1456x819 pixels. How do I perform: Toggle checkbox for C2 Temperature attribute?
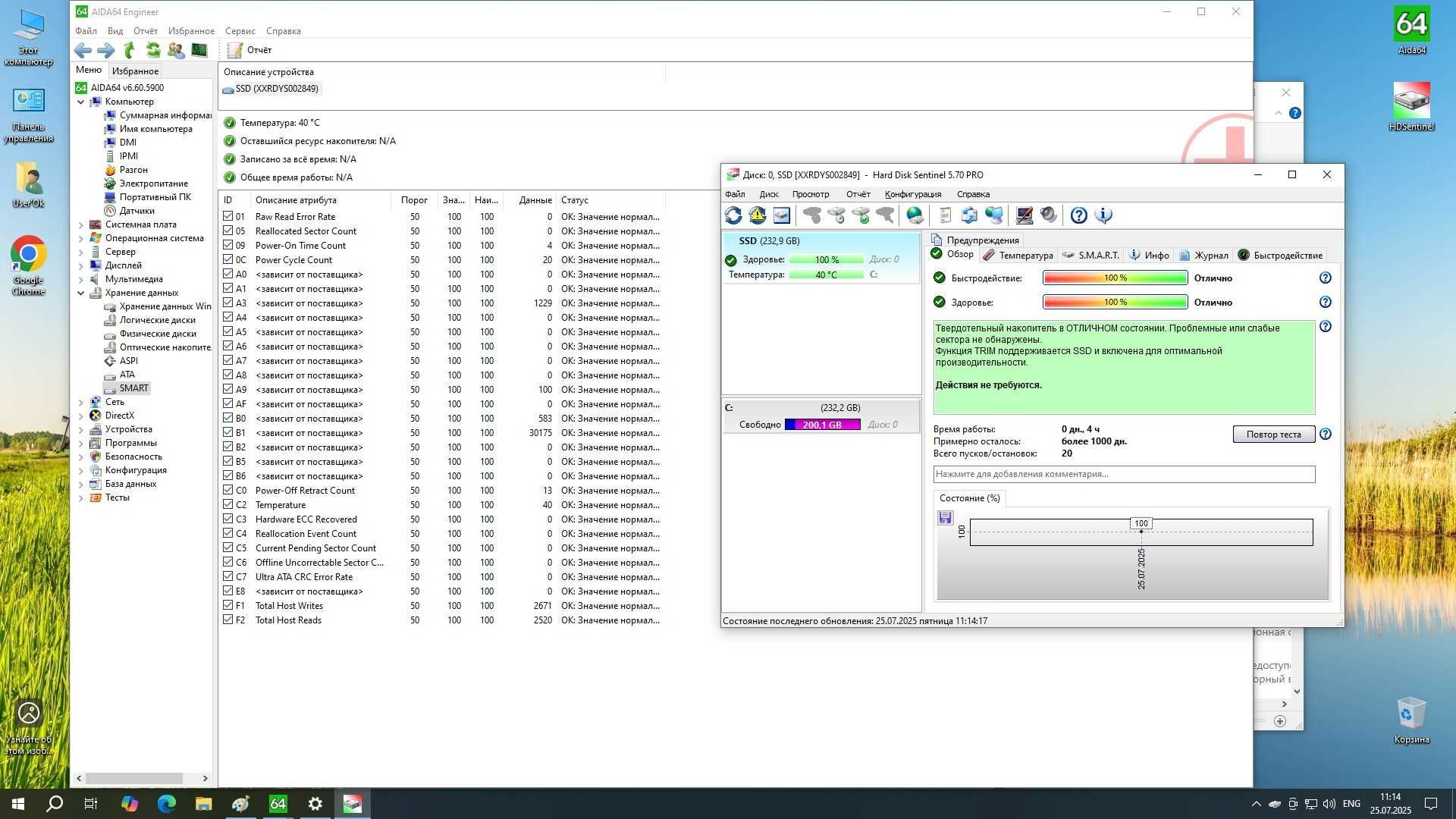click(227, 504)
